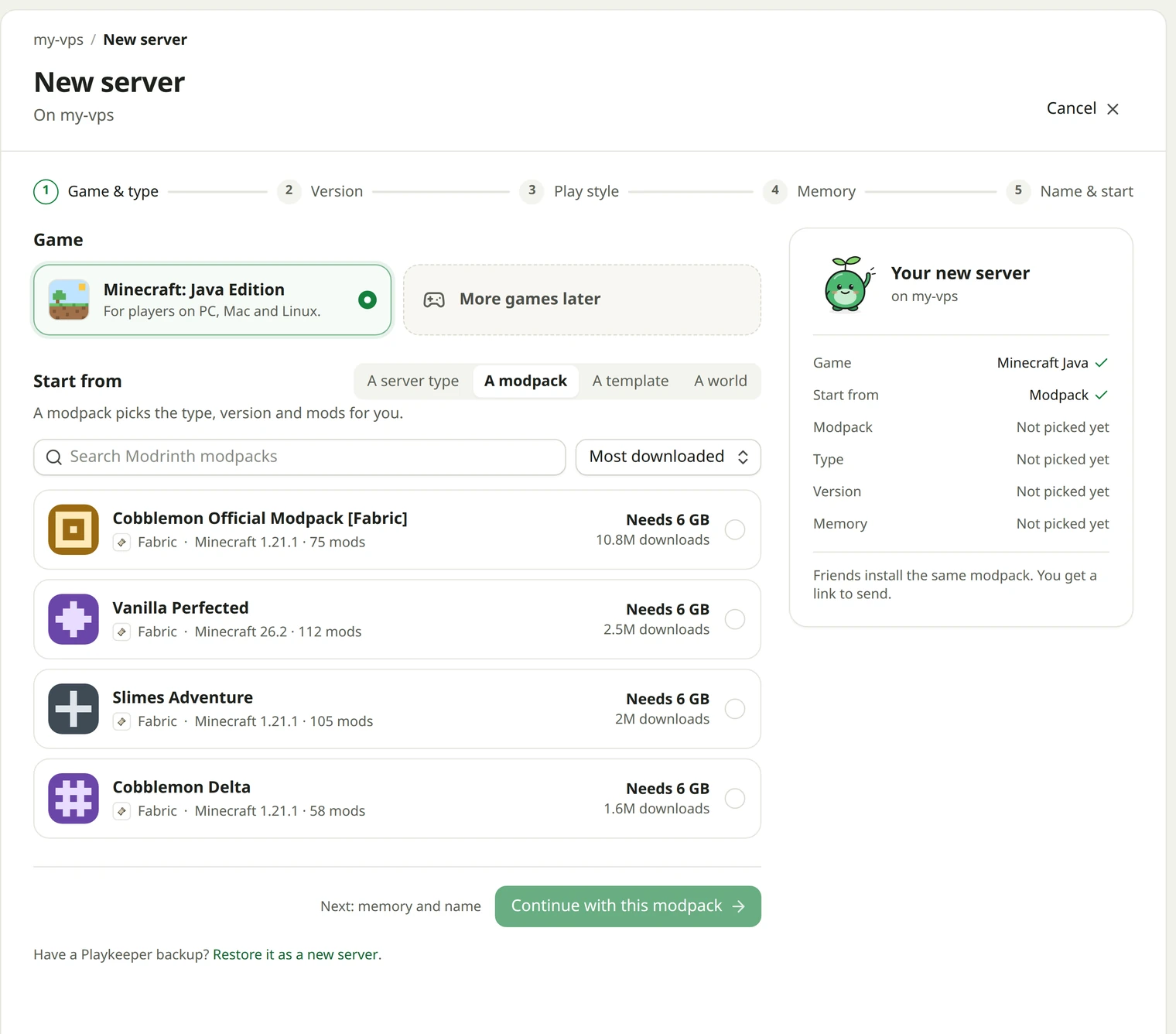Click the Your new server heading

pyautogui.click(x=960, y=274)
